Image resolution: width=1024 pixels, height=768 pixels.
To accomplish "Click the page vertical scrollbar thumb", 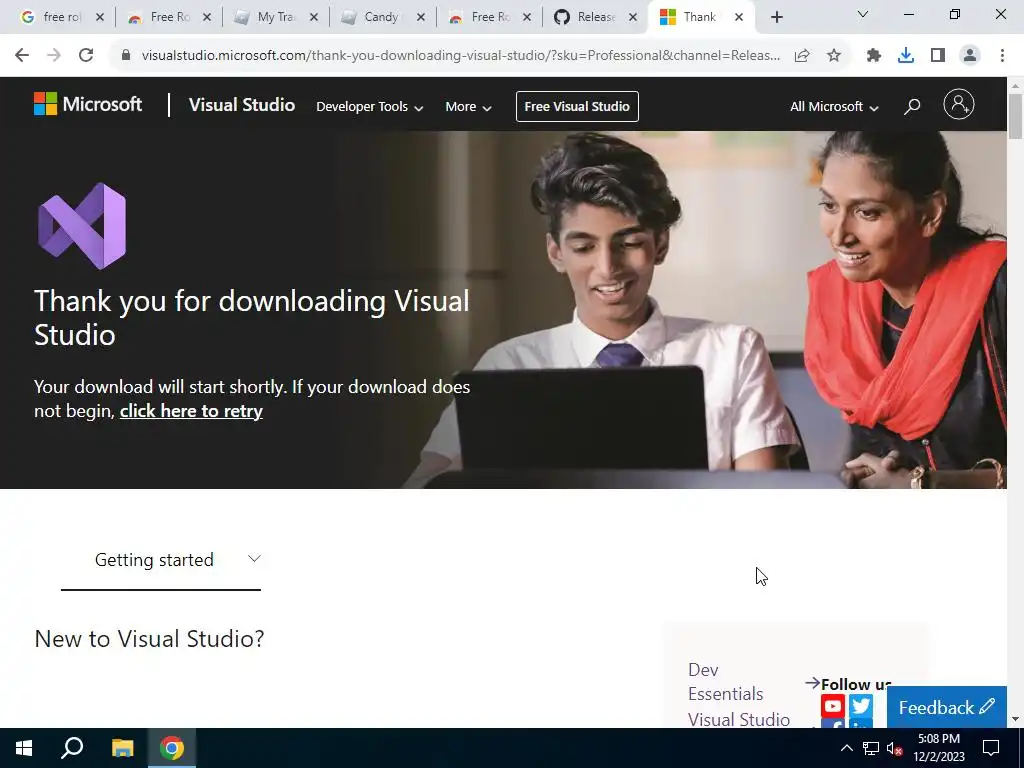I will point(1015,116).
